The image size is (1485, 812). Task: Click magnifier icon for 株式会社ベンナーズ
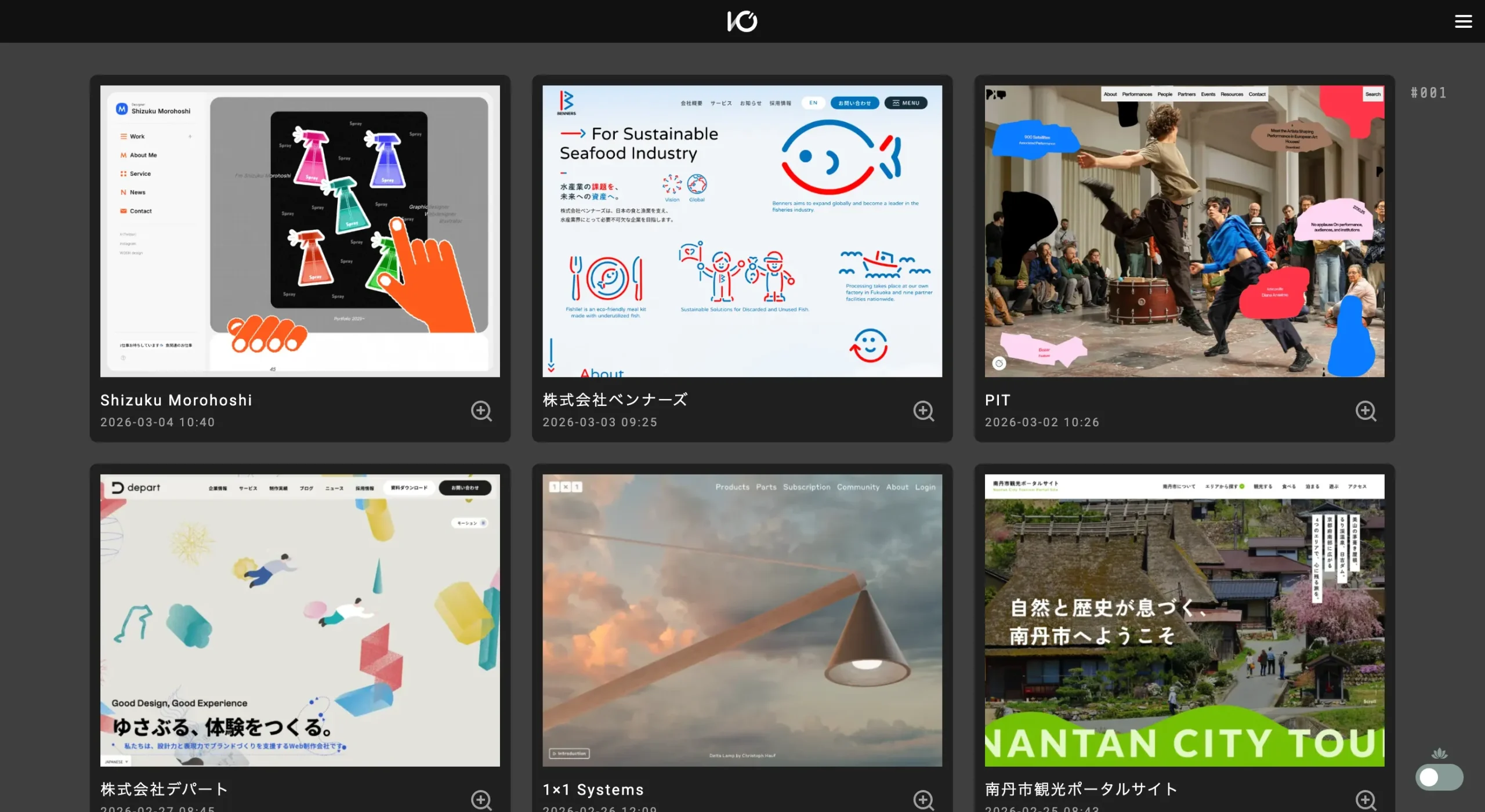pos(923,411)
